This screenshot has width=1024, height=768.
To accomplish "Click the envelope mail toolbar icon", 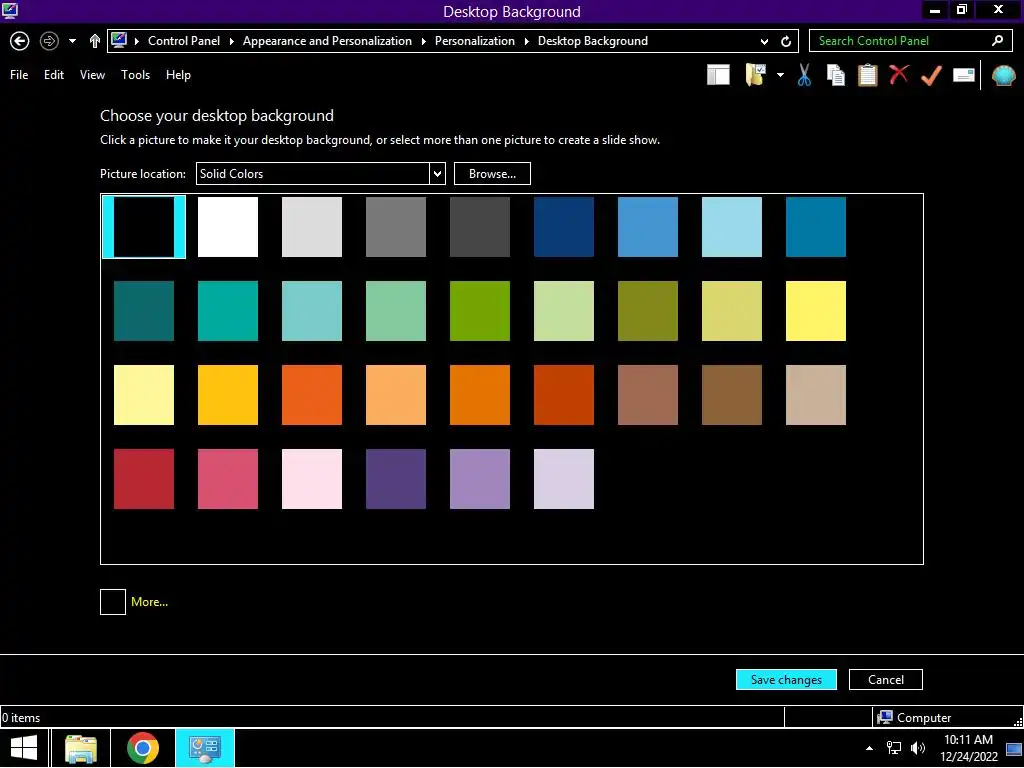I will tap(963, 75).
